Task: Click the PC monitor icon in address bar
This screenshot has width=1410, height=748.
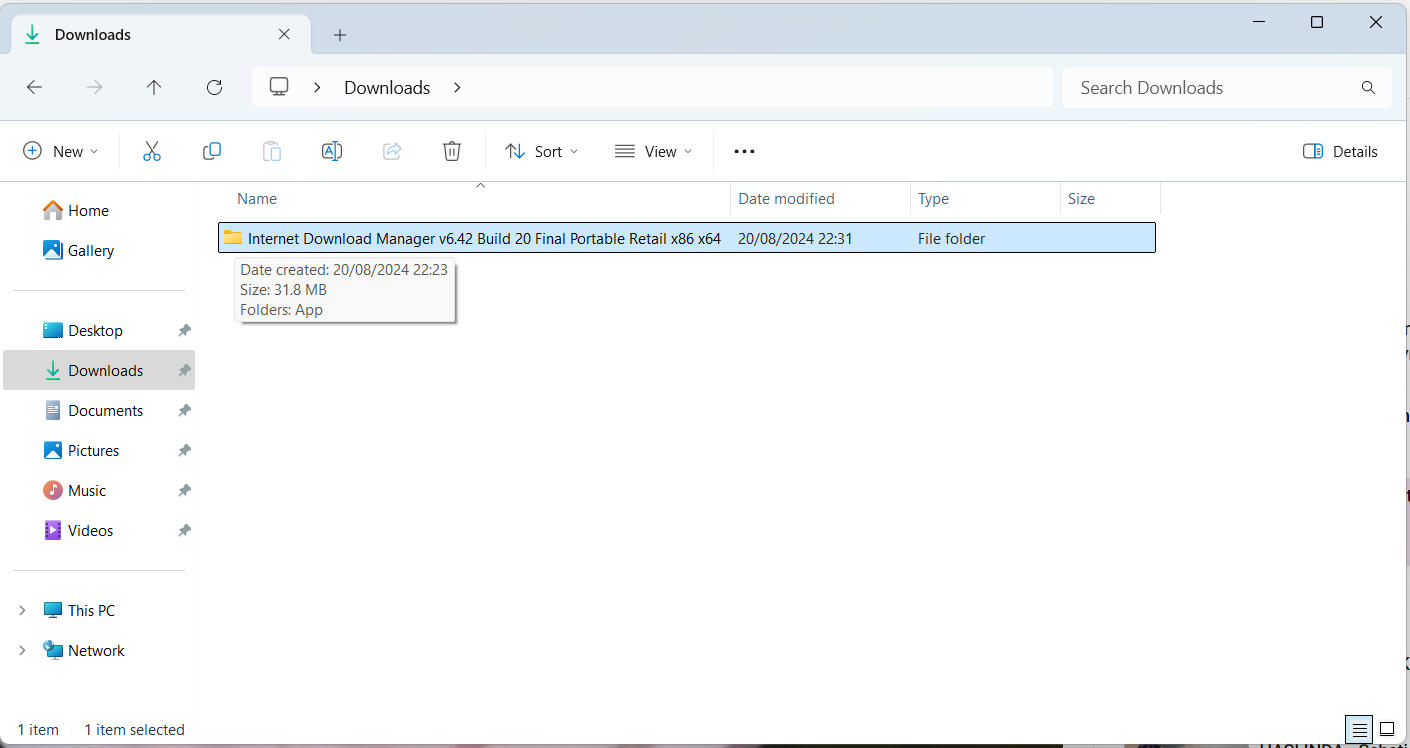Action: tap(279, 87)
